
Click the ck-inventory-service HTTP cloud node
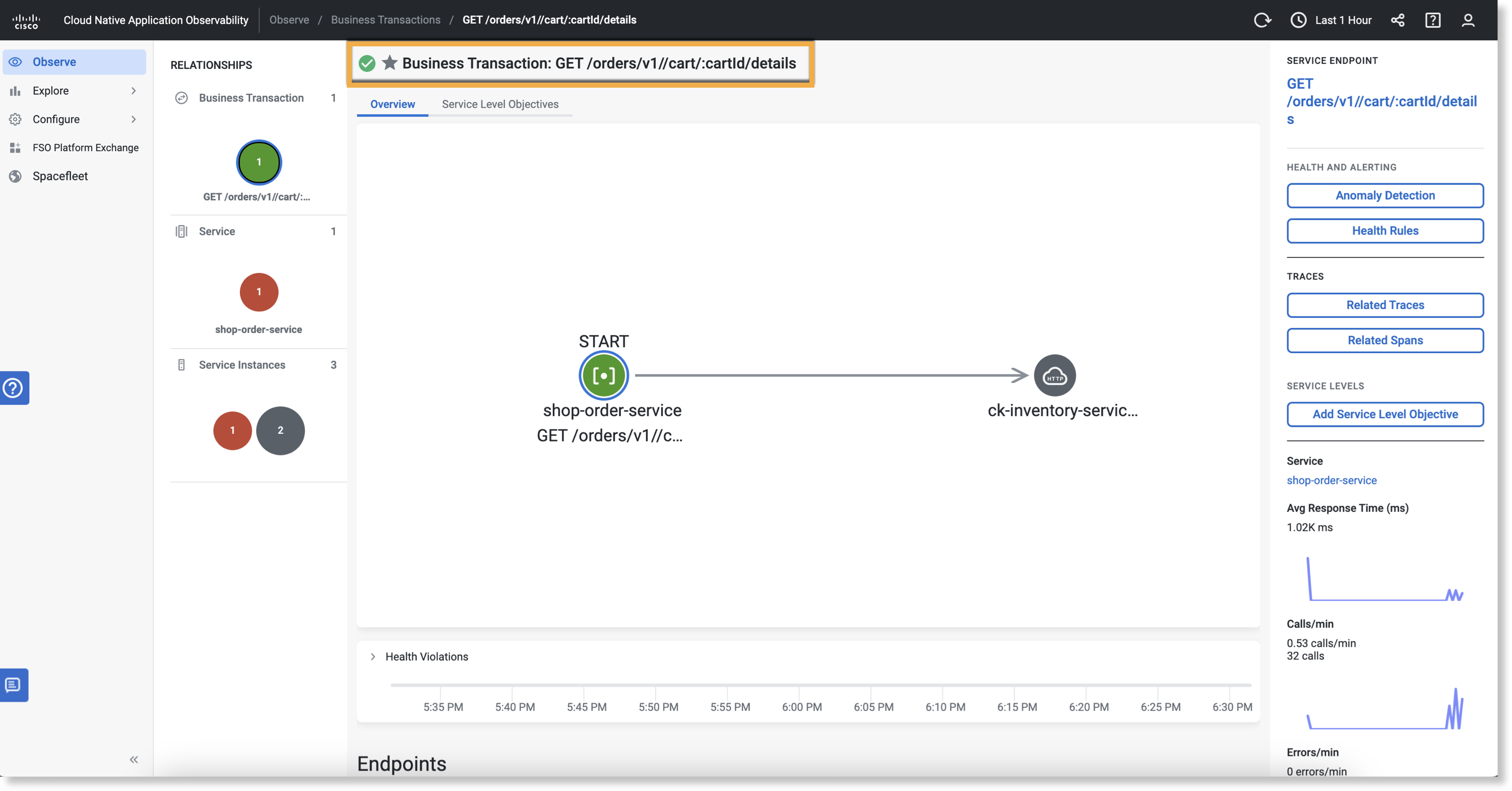(x=1054, y=375)
